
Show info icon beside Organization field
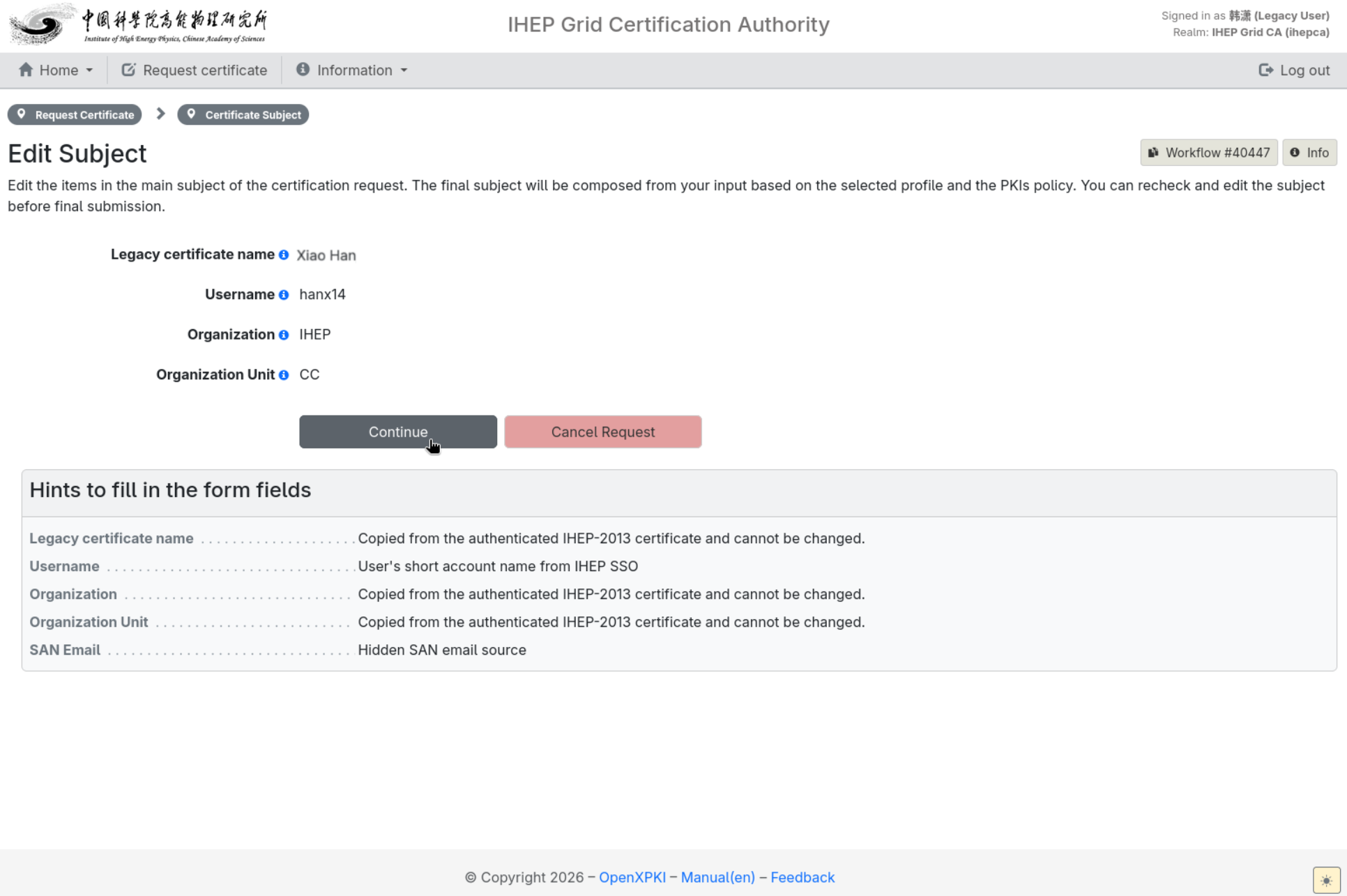point(284,335)
